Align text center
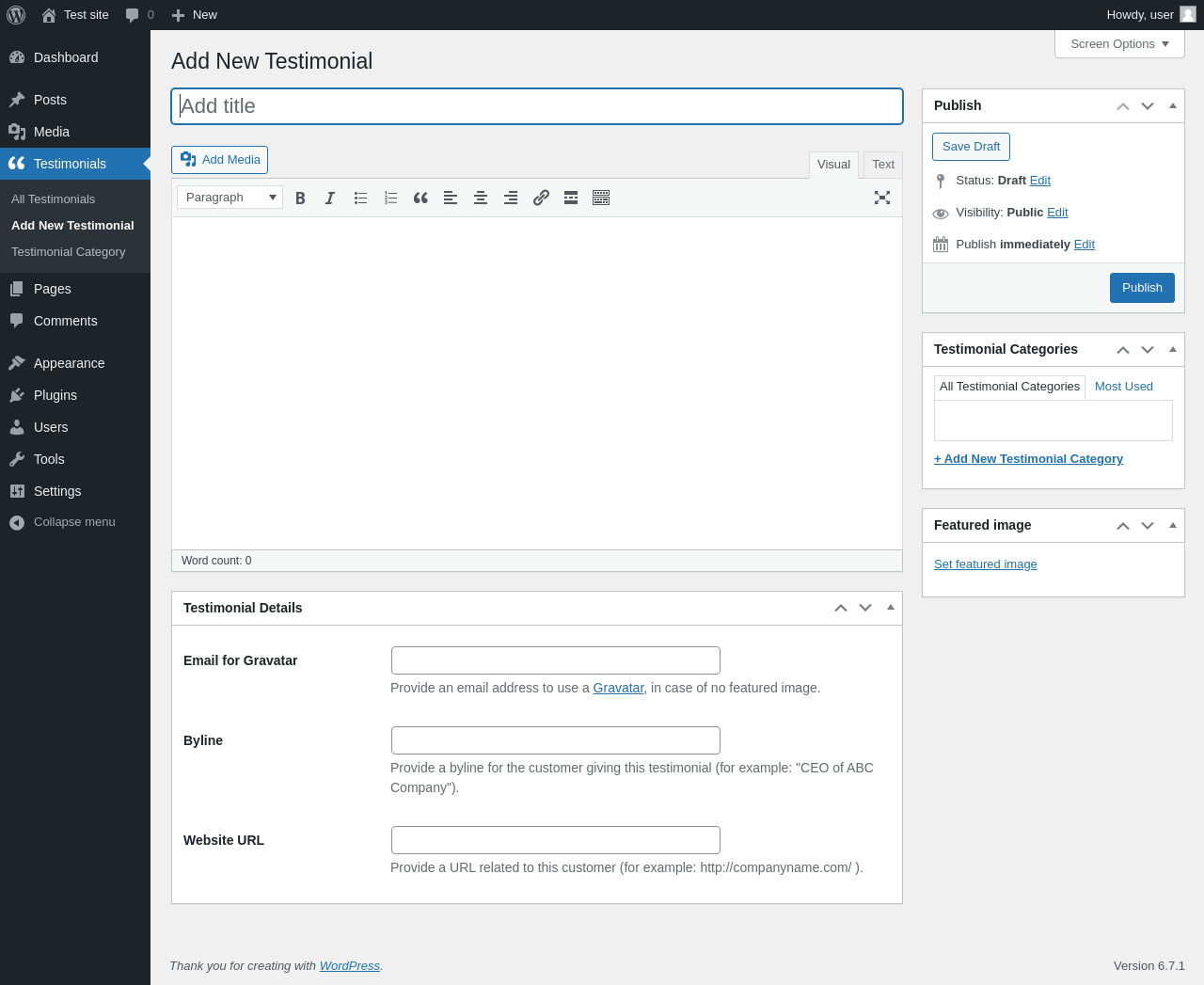Image resolution: width=1204 pixels, height=985 pixels. (x=481, y=198)
